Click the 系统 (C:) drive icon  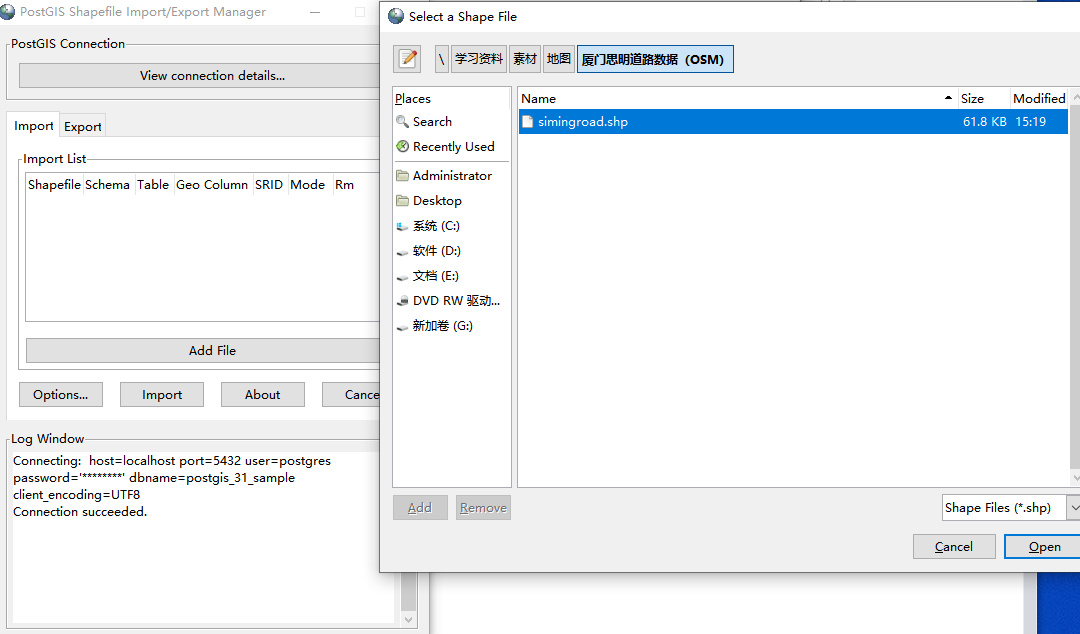click(402, 226)
